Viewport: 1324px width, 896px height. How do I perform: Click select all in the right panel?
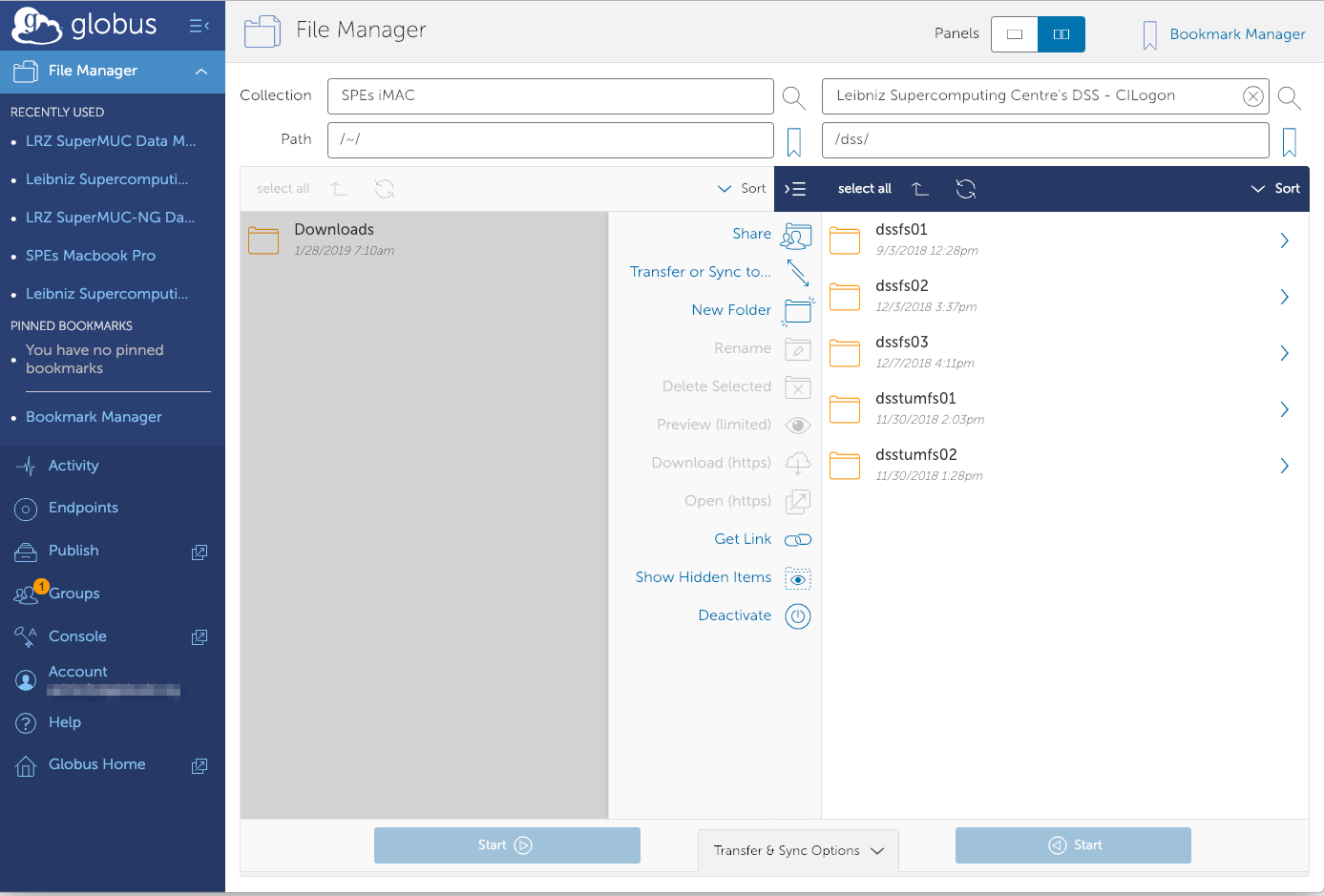pos(864,189)
